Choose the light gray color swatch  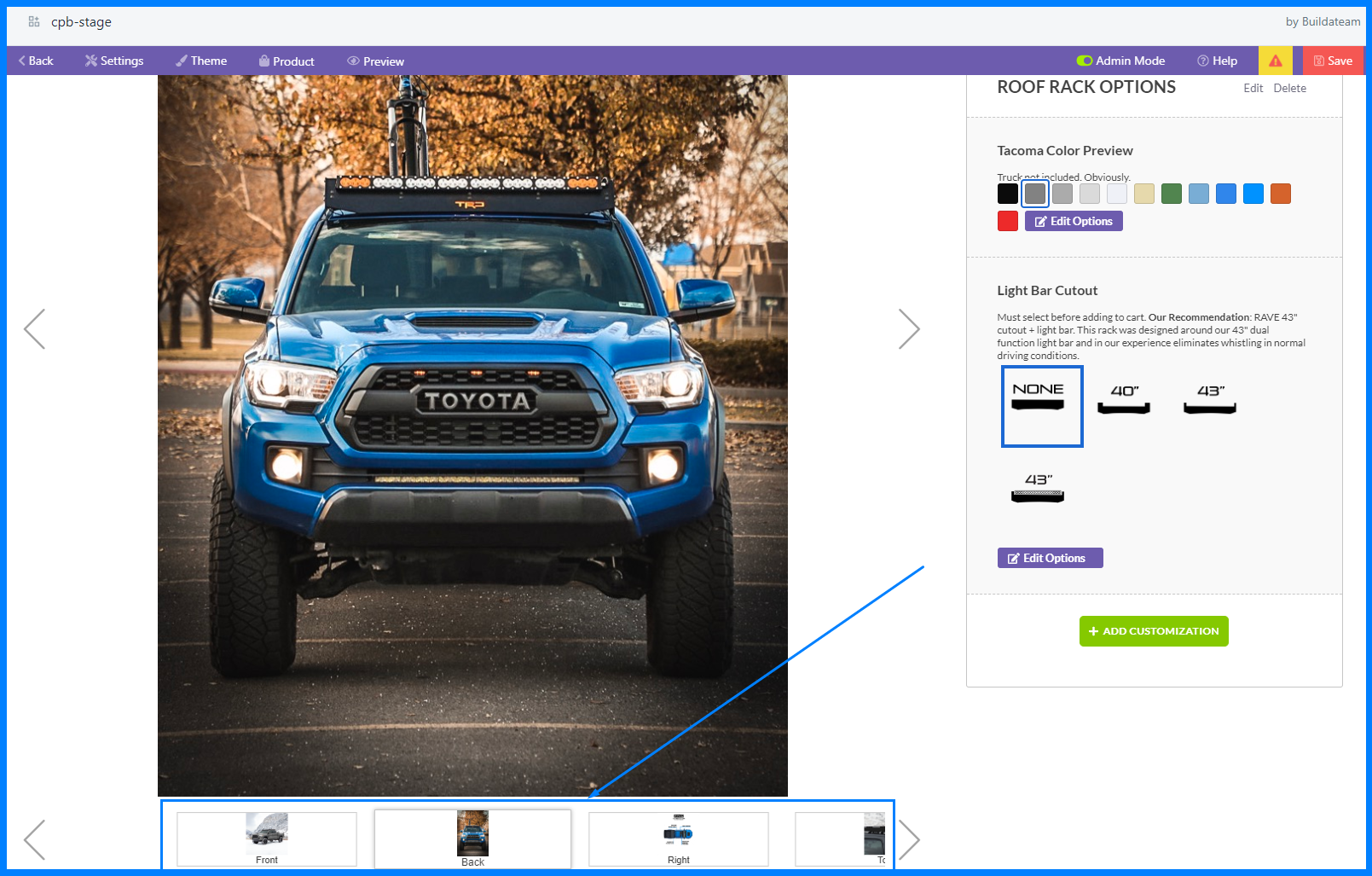pyautogui.click(x=1090, y=194)
